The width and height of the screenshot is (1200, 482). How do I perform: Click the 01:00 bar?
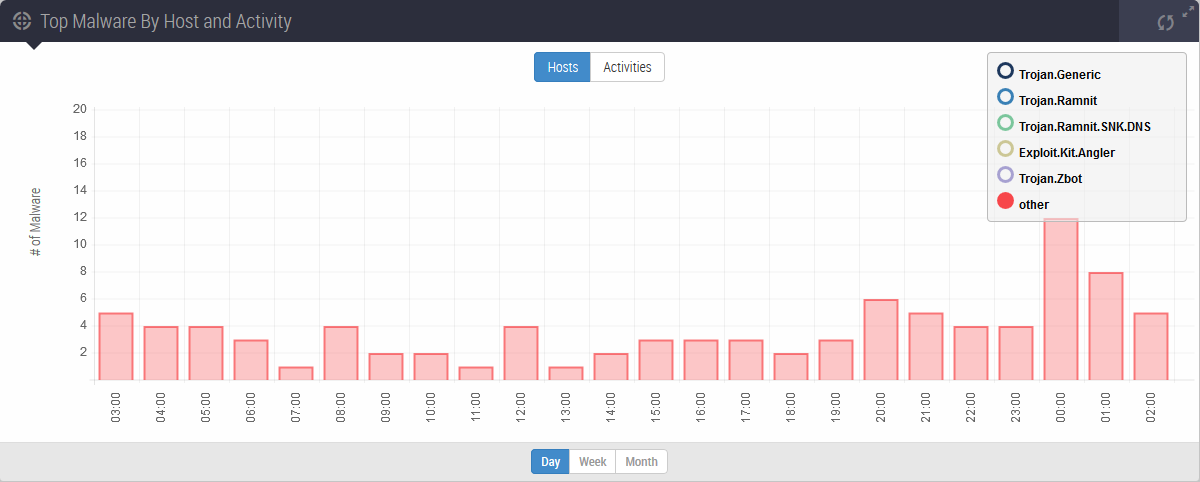[1106, 327]
